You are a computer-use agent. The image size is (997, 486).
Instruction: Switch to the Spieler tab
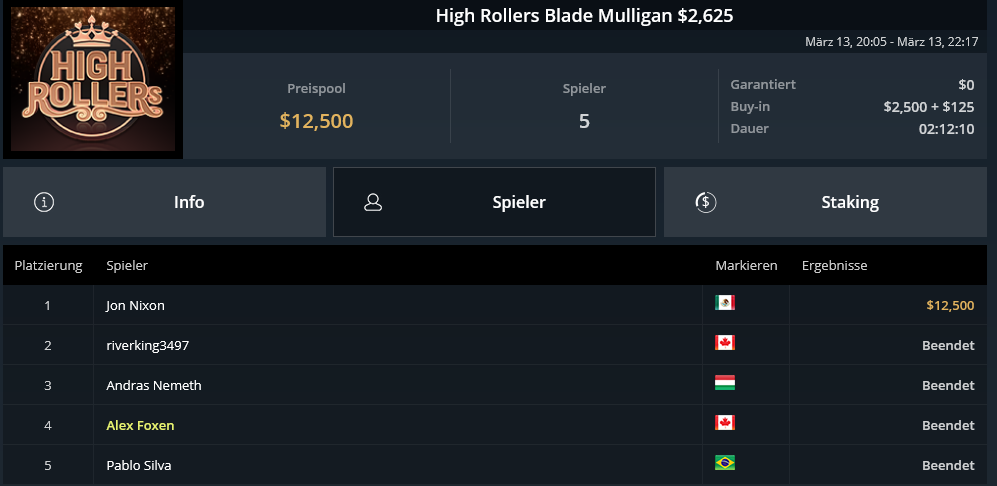tap(494, 202)
